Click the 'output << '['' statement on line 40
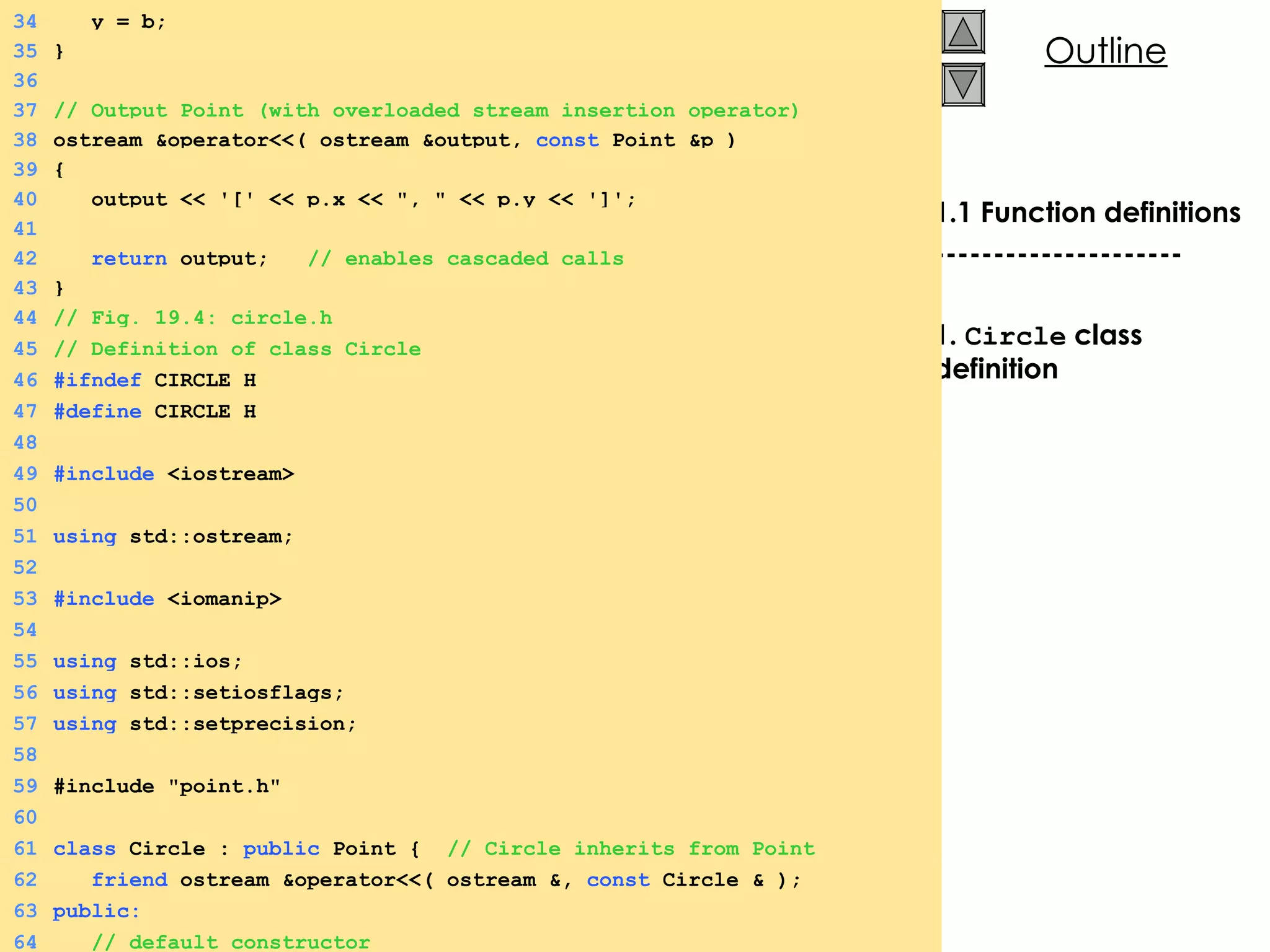Viewport: 1270px width, 952px height. tap(364, 200)
